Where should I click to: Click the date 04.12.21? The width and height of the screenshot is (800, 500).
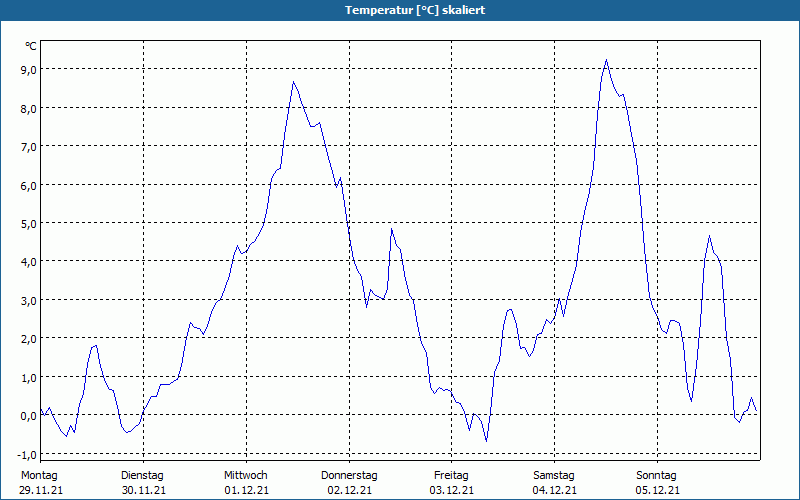pyautogui.click(x=555, y=491)
